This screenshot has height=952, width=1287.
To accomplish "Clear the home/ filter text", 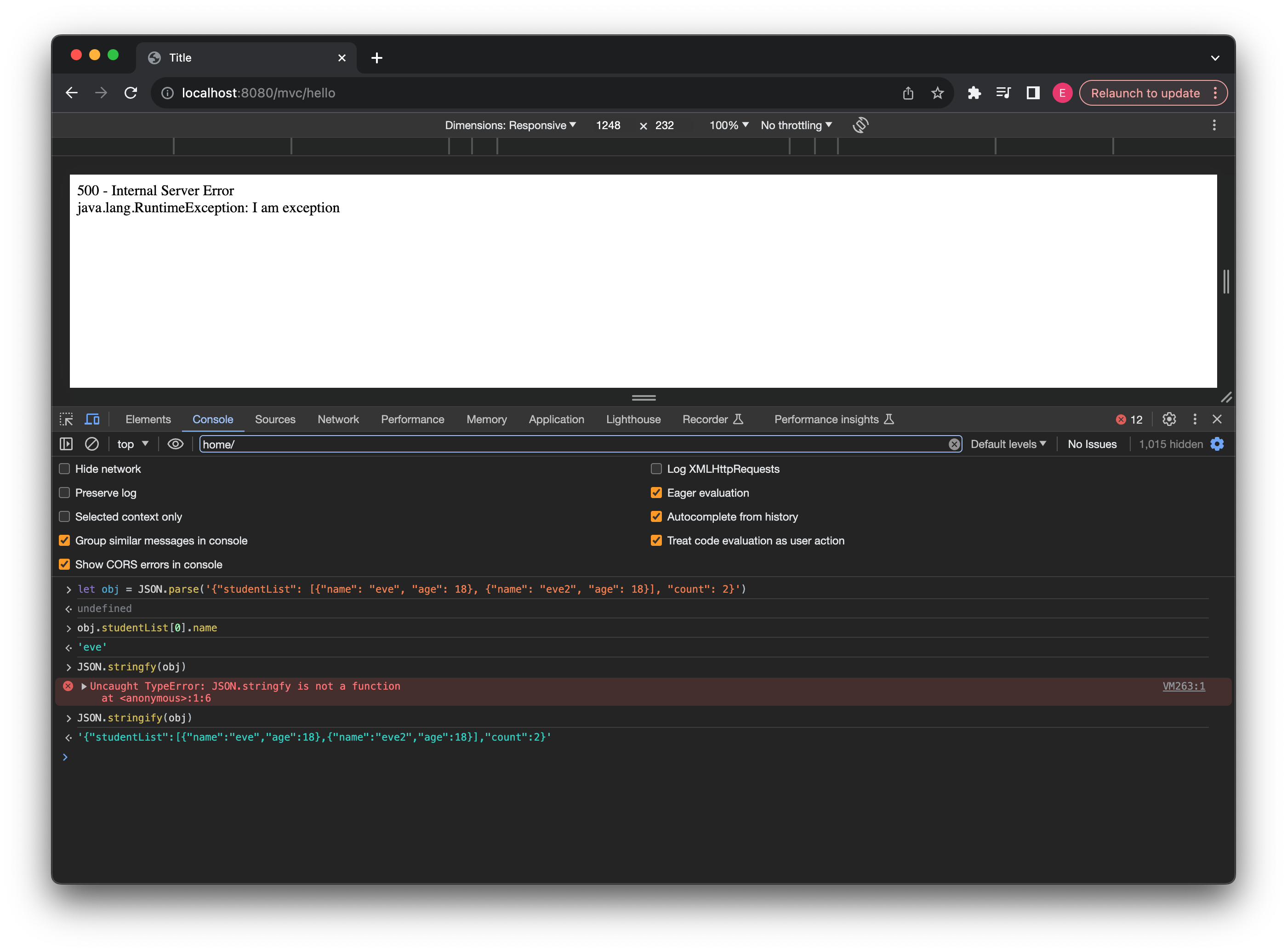I will tap(955, 444).
